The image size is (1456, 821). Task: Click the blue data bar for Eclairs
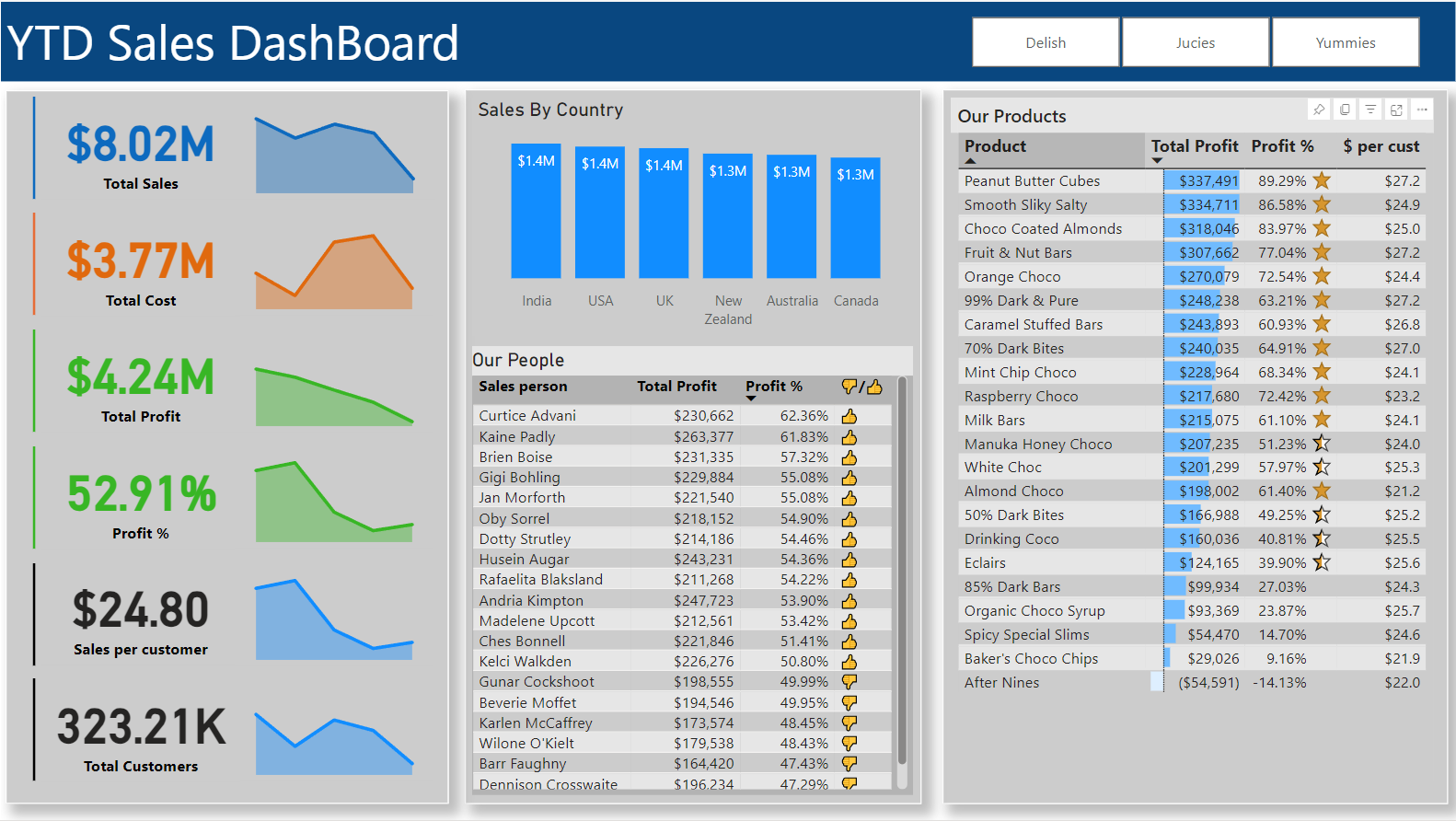pos(1175,562)
